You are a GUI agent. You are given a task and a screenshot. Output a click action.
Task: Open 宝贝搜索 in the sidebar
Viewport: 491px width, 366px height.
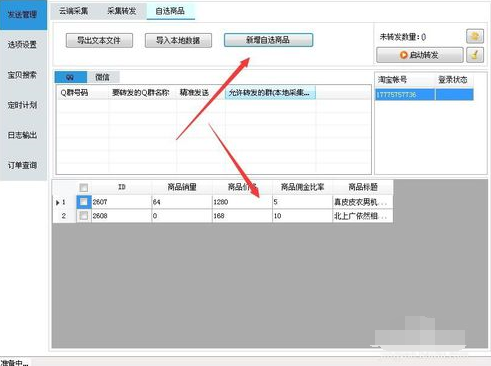coord(23,75)
